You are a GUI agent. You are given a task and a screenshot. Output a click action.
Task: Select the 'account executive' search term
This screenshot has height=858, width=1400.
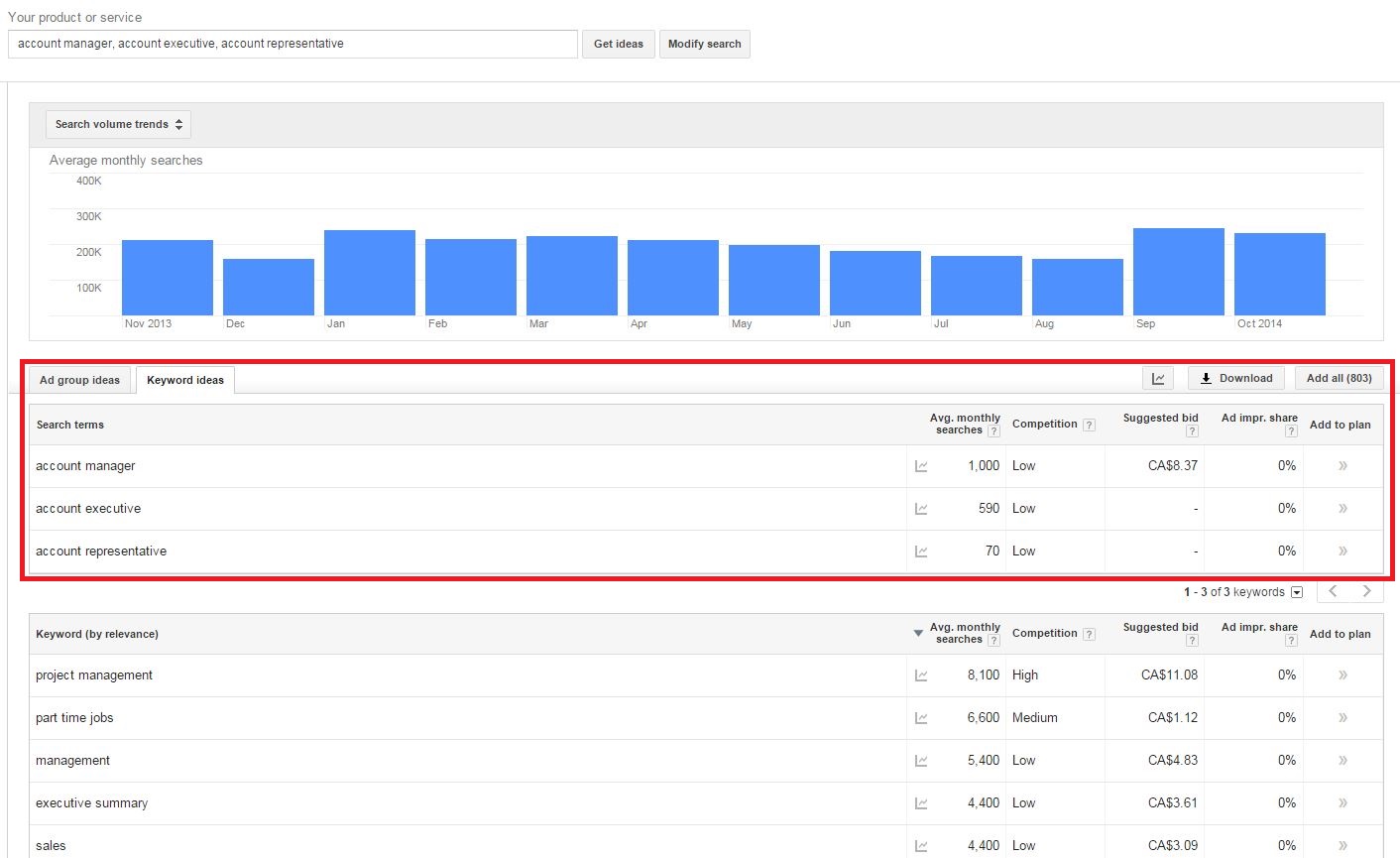[88, 509]
